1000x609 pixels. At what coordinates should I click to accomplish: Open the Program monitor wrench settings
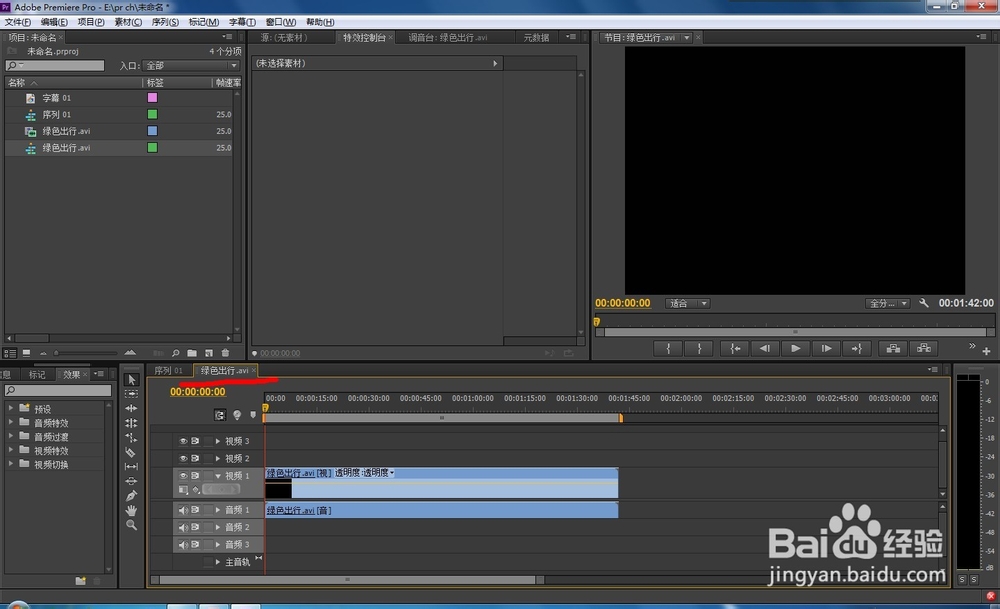923,303
